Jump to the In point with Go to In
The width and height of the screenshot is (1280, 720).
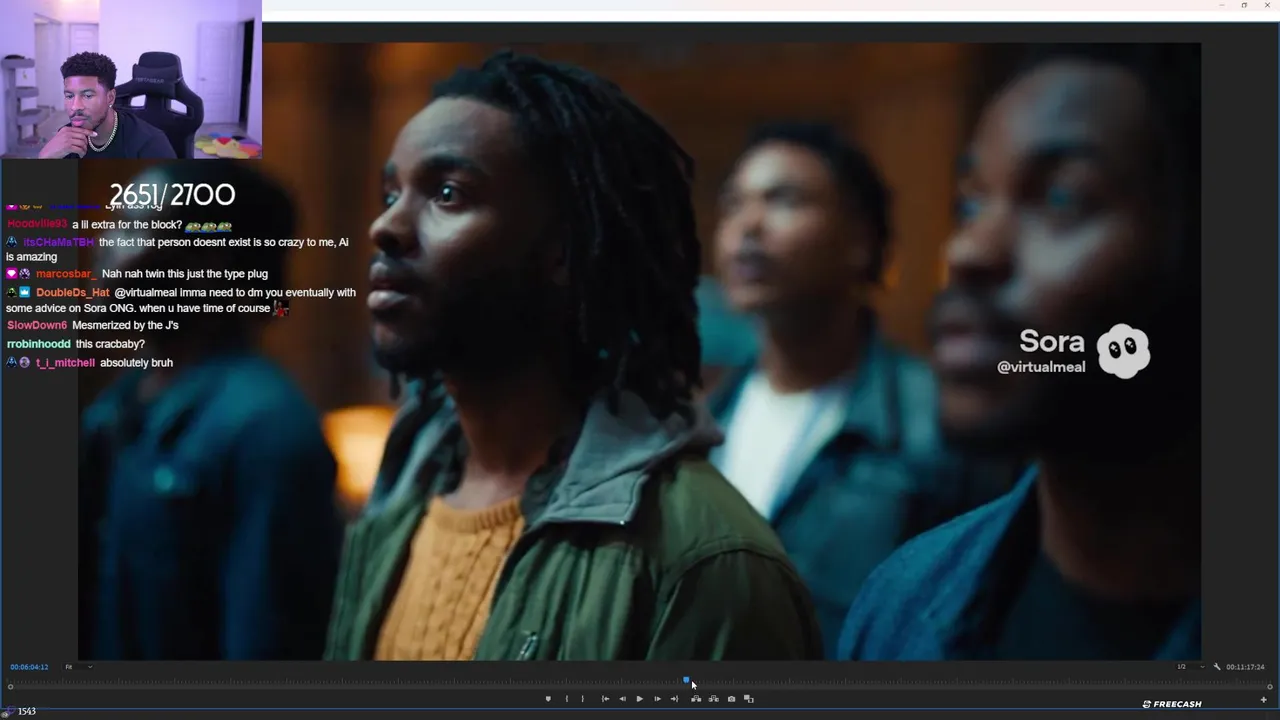(605, 699)
